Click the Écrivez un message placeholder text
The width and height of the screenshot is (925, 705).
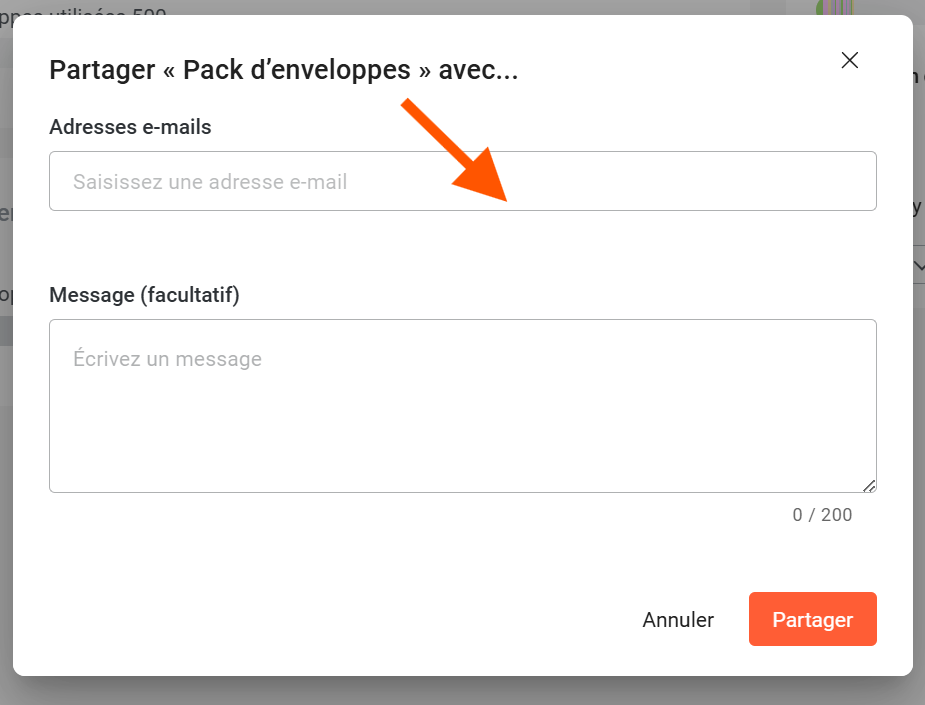pos(167,359)
